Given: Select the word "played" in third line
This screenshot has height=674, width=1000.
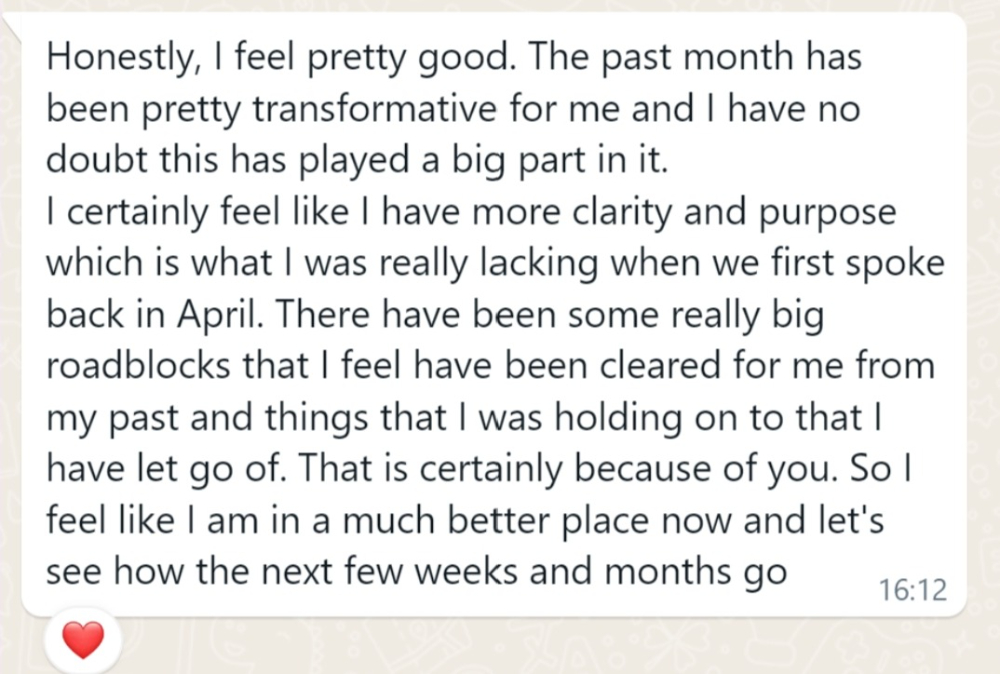Looking at the screenshot, I should coord(354,161).
